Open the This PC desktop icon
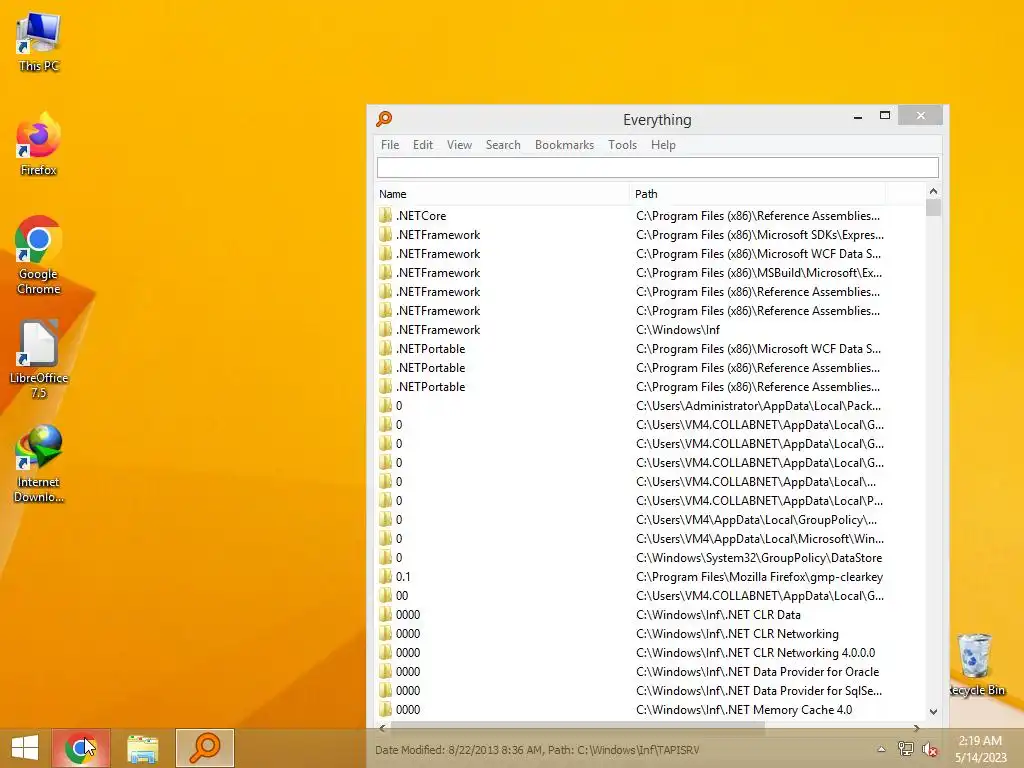 pos(39,42)
